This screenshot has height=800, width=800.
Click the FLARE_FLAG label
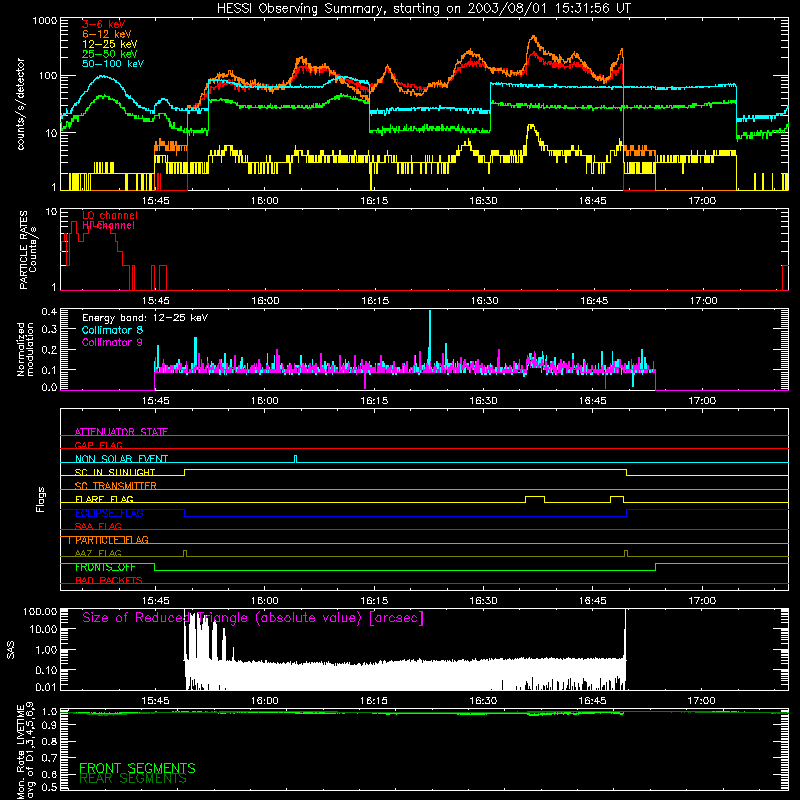tap(104, 499)
